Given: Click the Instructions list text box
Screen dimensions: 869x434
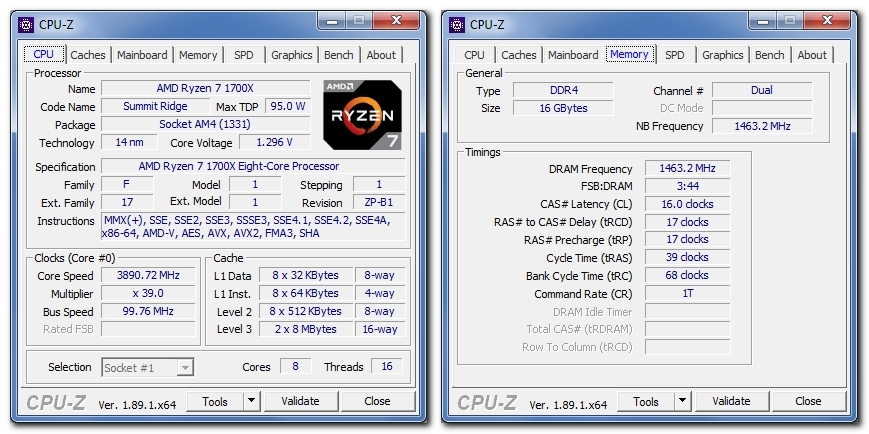Looking at the screenshot, I should point(253,227).
